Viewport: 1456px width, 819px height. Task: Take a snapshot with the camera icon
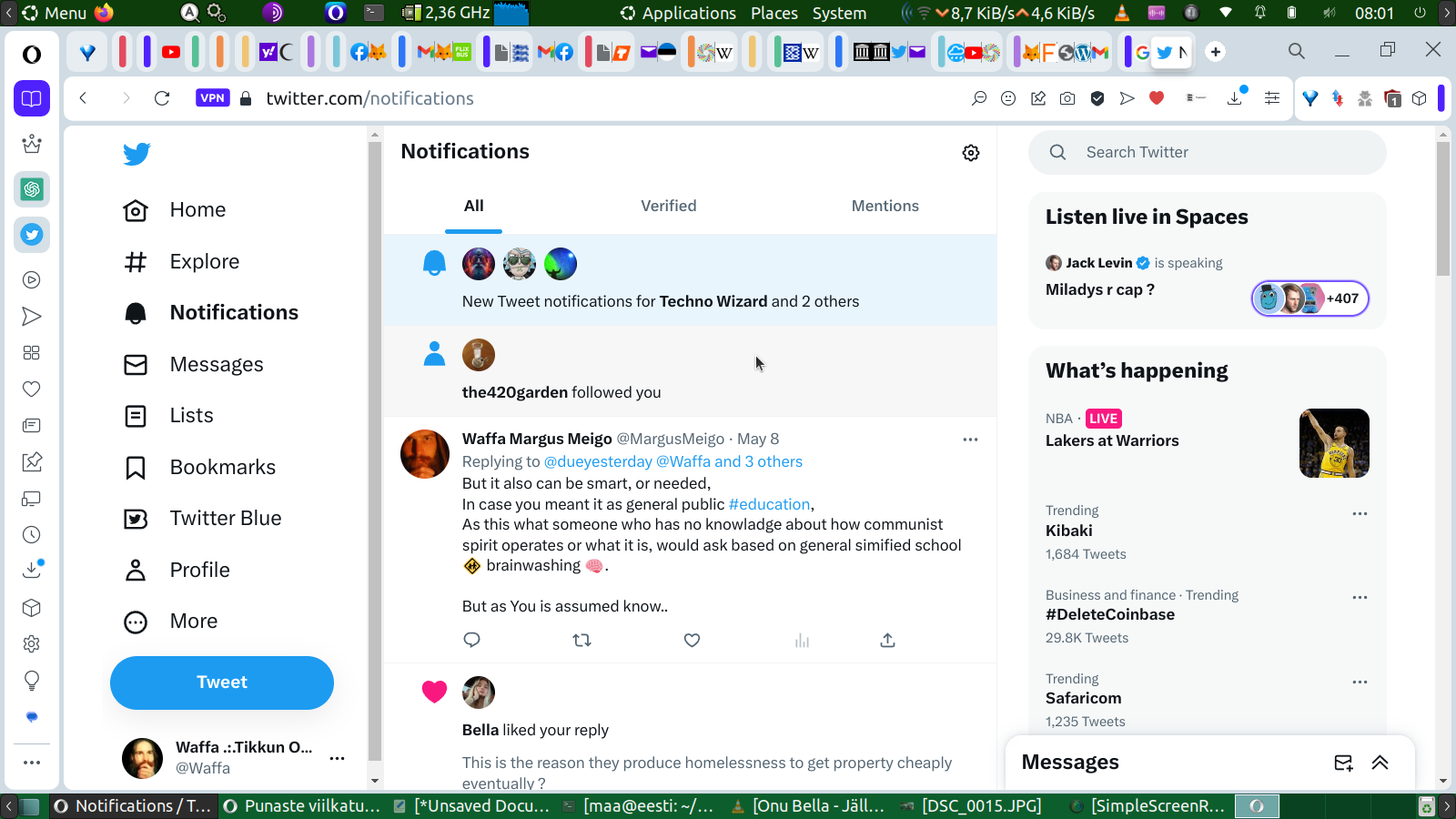(1067, 98)
